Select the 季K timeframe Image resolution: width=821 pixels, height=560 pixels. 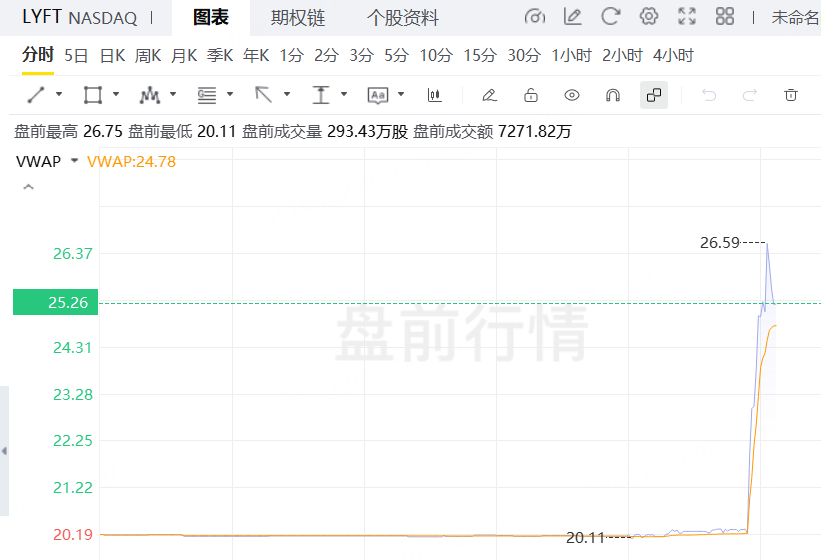220,55
